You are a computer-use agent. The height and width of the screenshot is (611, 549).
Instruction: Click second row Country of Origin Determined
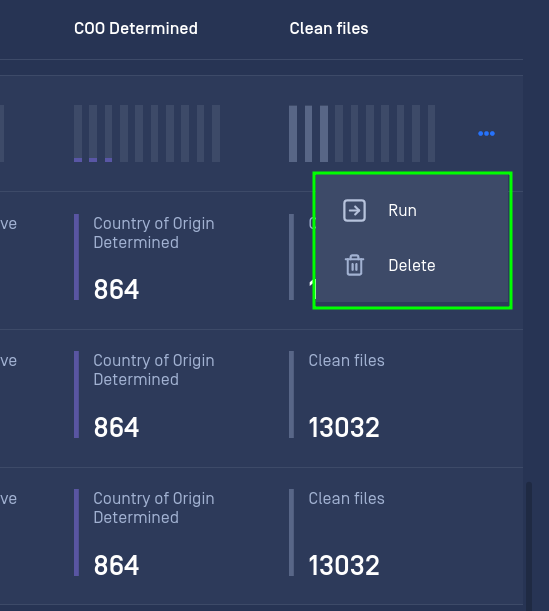(x=154, y=370)
